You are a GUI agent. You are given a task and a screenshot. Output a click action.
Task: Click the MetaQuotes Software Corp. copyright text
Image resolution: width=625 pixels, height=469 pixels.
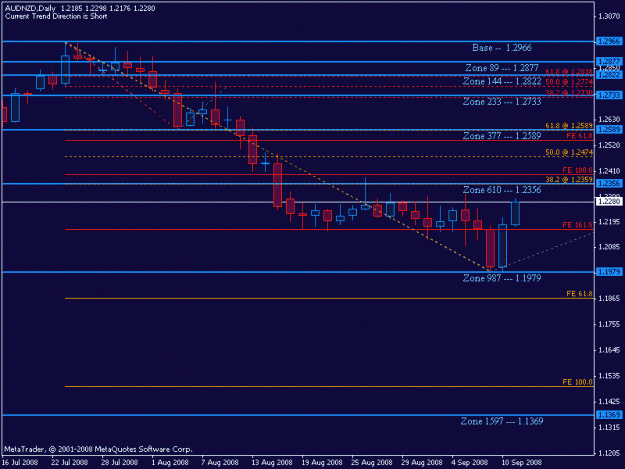tap(98, 449)
